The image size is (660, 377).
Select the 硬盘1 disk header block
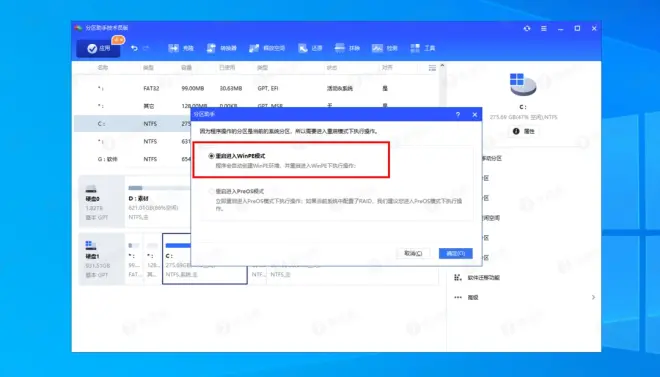[101, 259]
